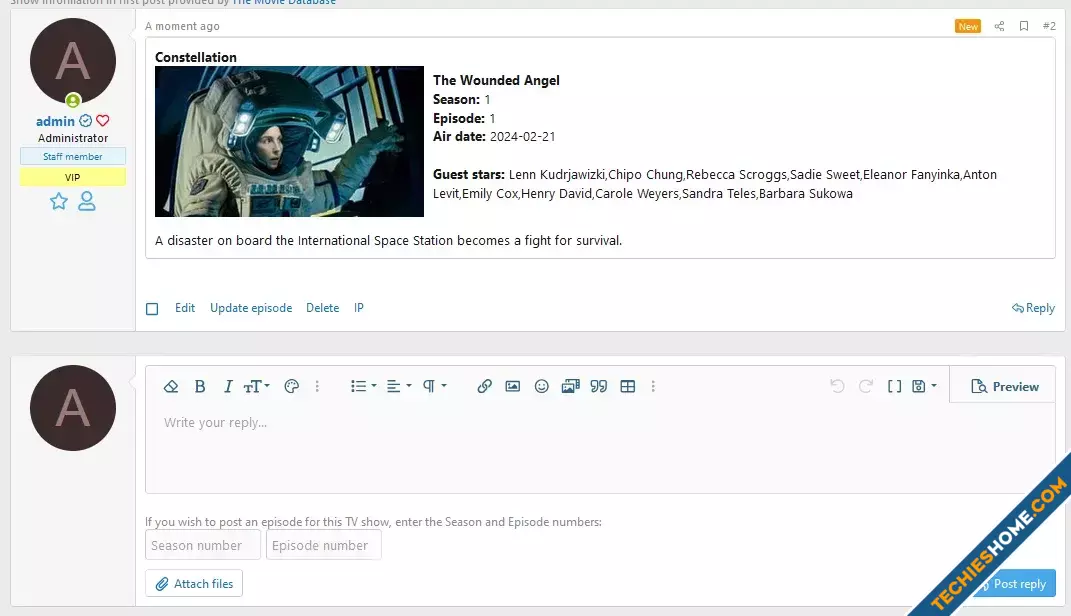Redo the last editor action
The width and height of the screenshot is (1071, 616).
point(865,387)
